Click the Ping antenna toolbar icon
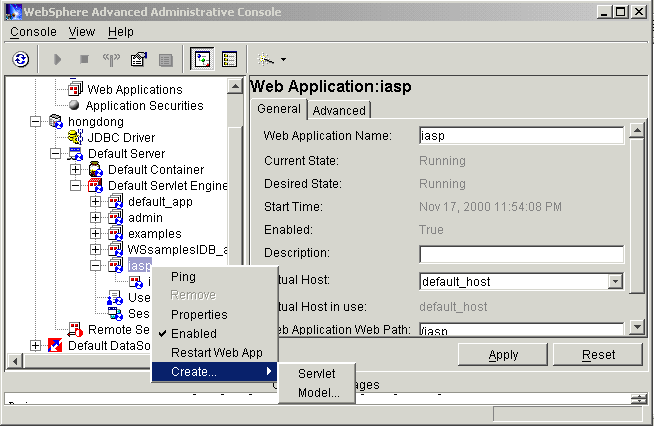 111,60
